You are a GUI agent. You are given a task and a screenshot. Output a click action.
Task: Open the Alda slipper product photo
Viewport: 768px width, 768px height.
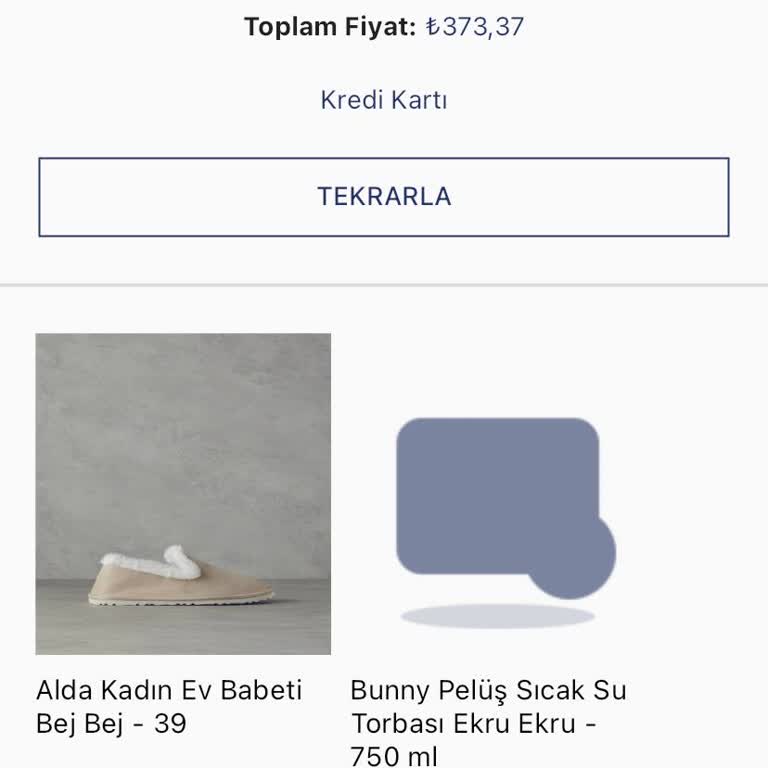point(183,493)
